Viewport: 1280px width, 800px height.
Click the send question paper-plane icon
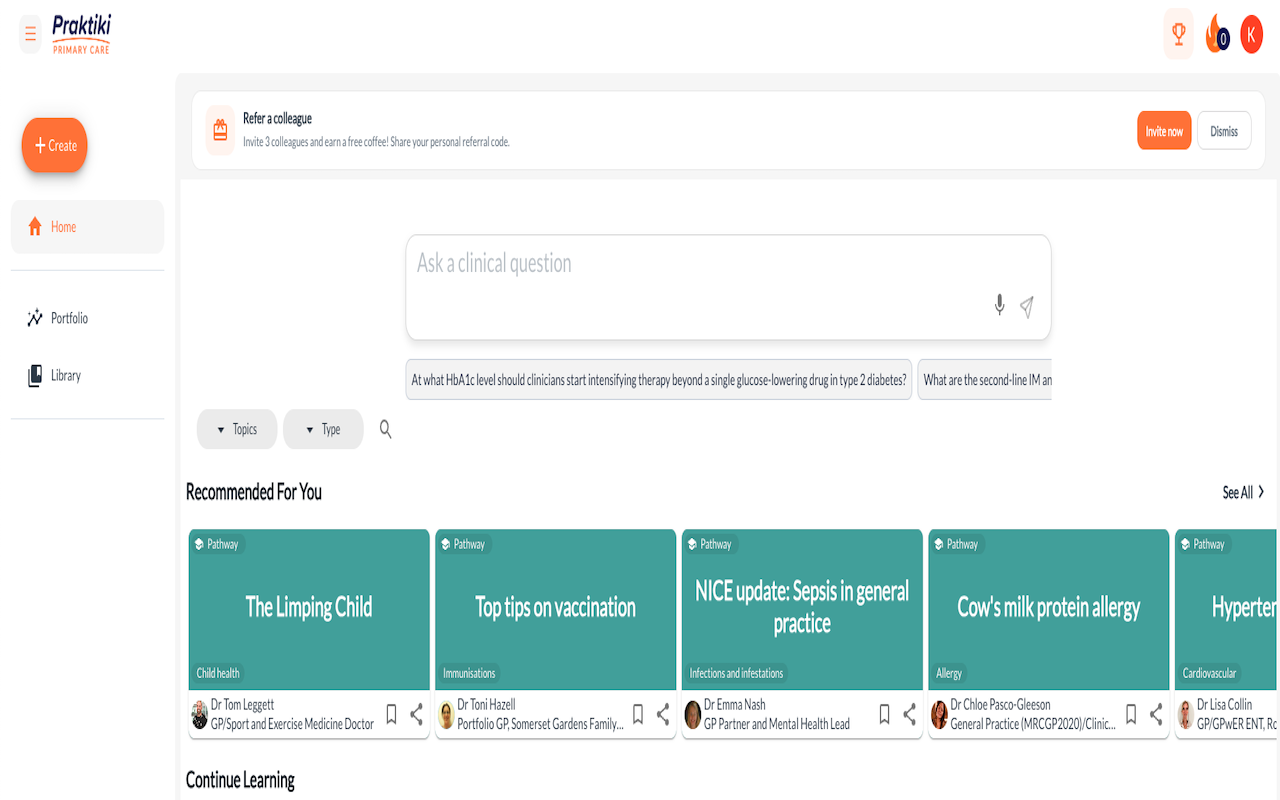tap(1027, 307)
